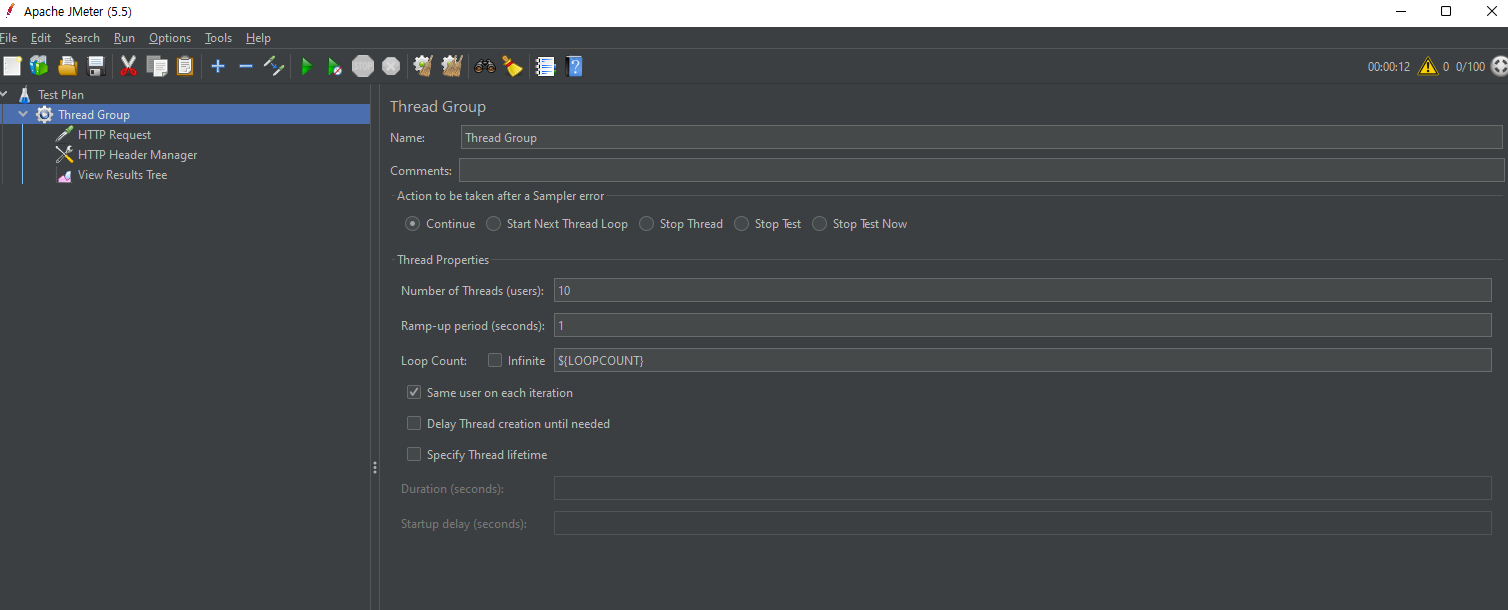Click the Test Plan flask icon

pos(25,94)
